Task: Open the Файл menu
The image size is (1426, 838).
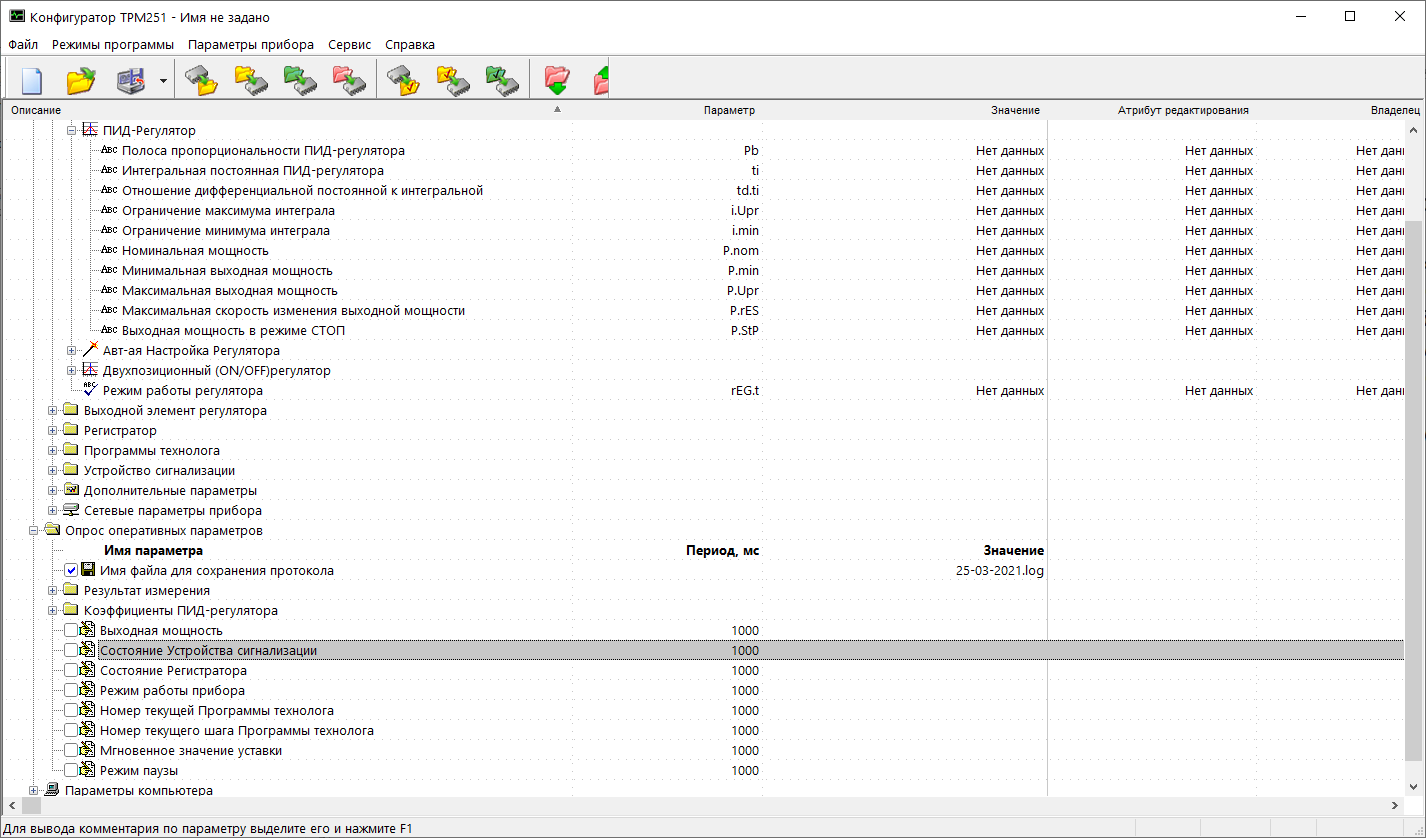Action: point(23,45)
